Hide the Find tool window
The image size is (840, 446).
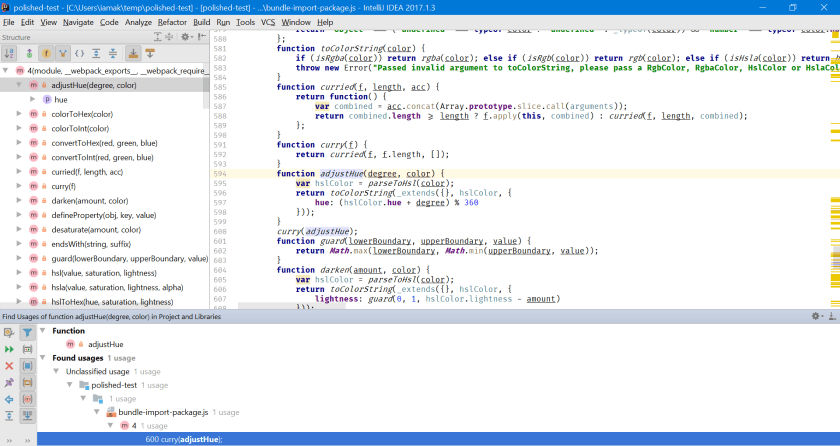click(x=832, y=316)
